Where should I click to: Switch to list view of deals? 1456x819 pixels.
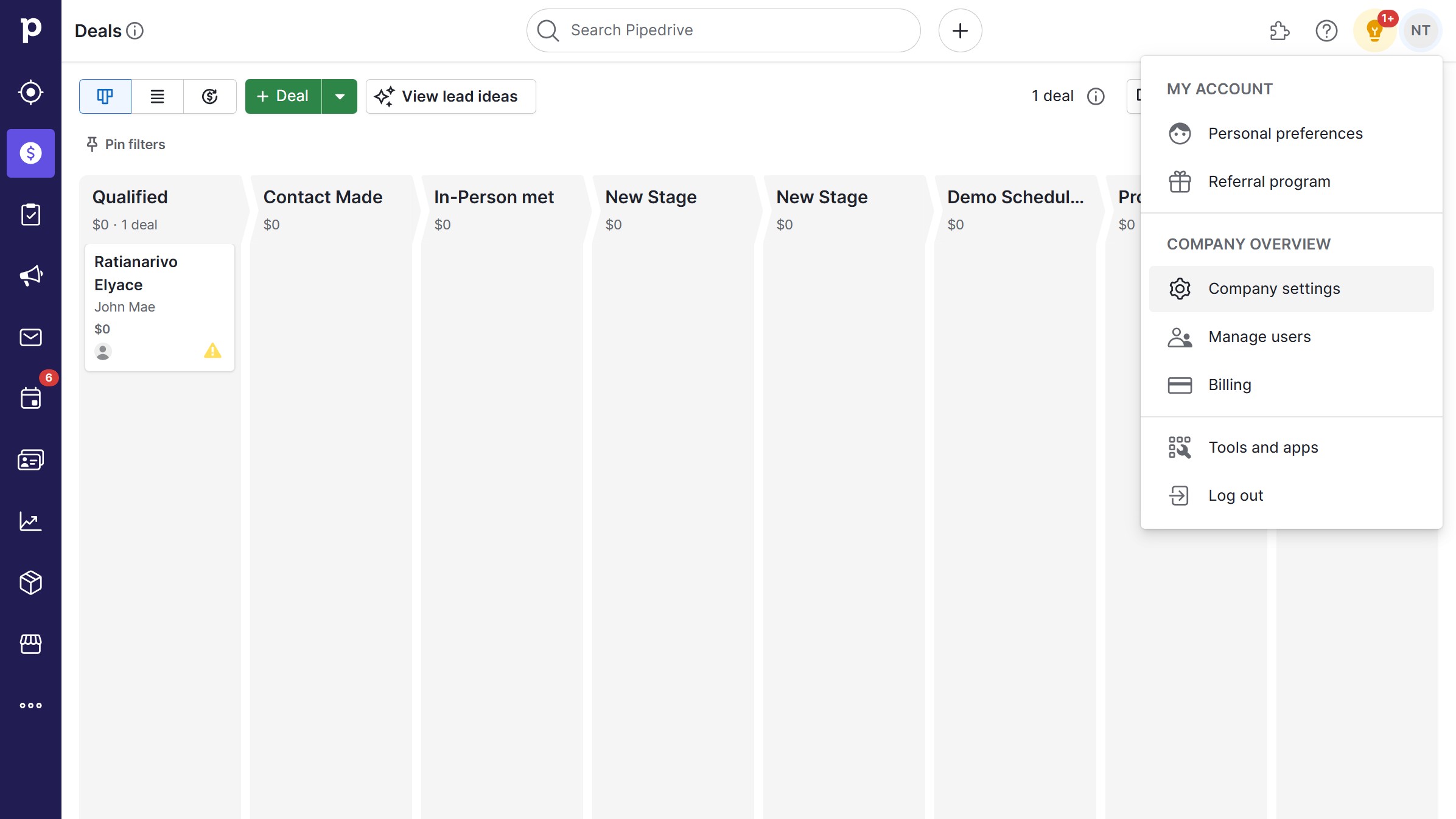[x=157, y=96]
